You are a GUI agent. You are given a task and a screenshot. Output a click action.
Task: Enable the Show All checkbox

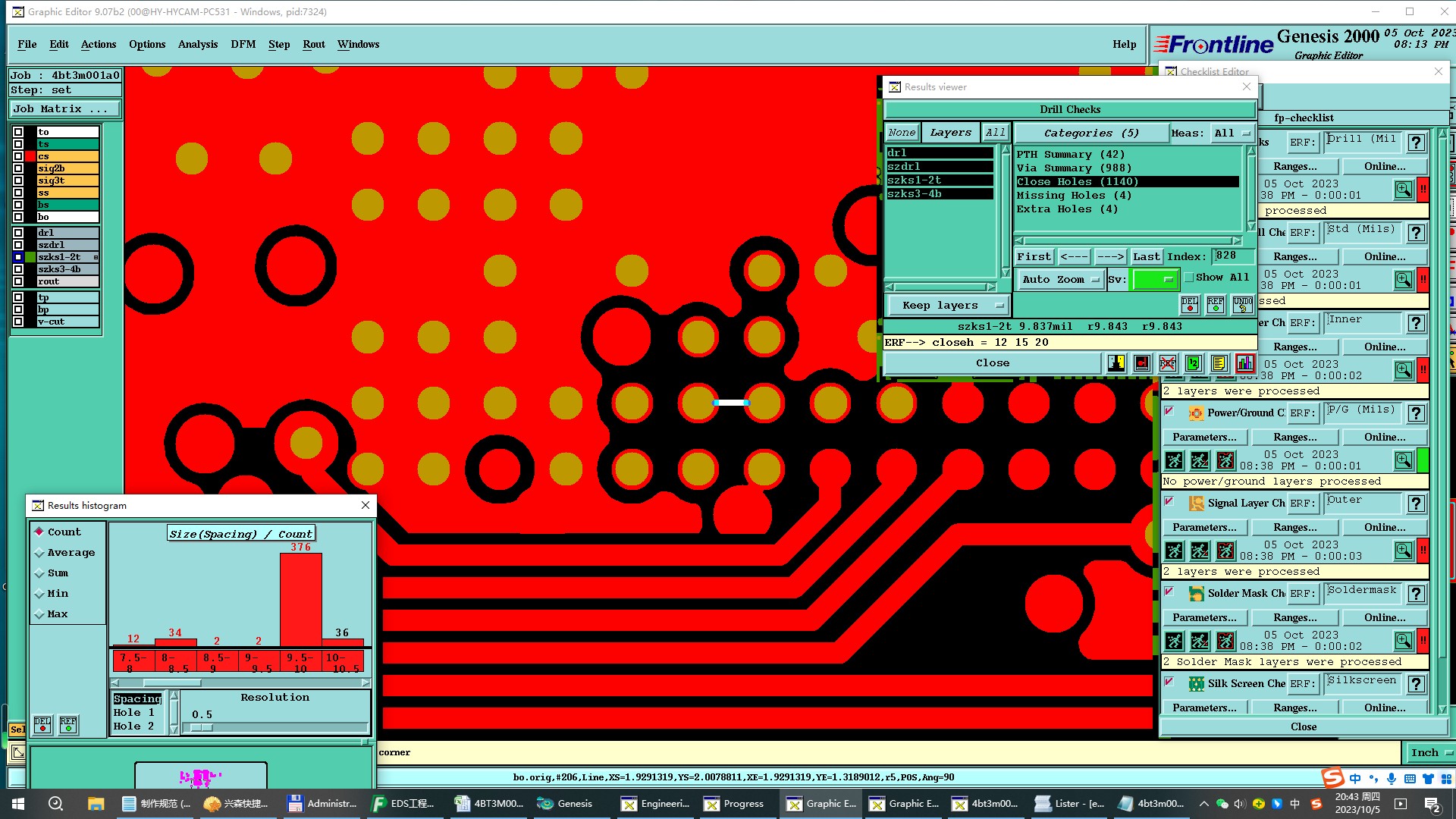1189,278
